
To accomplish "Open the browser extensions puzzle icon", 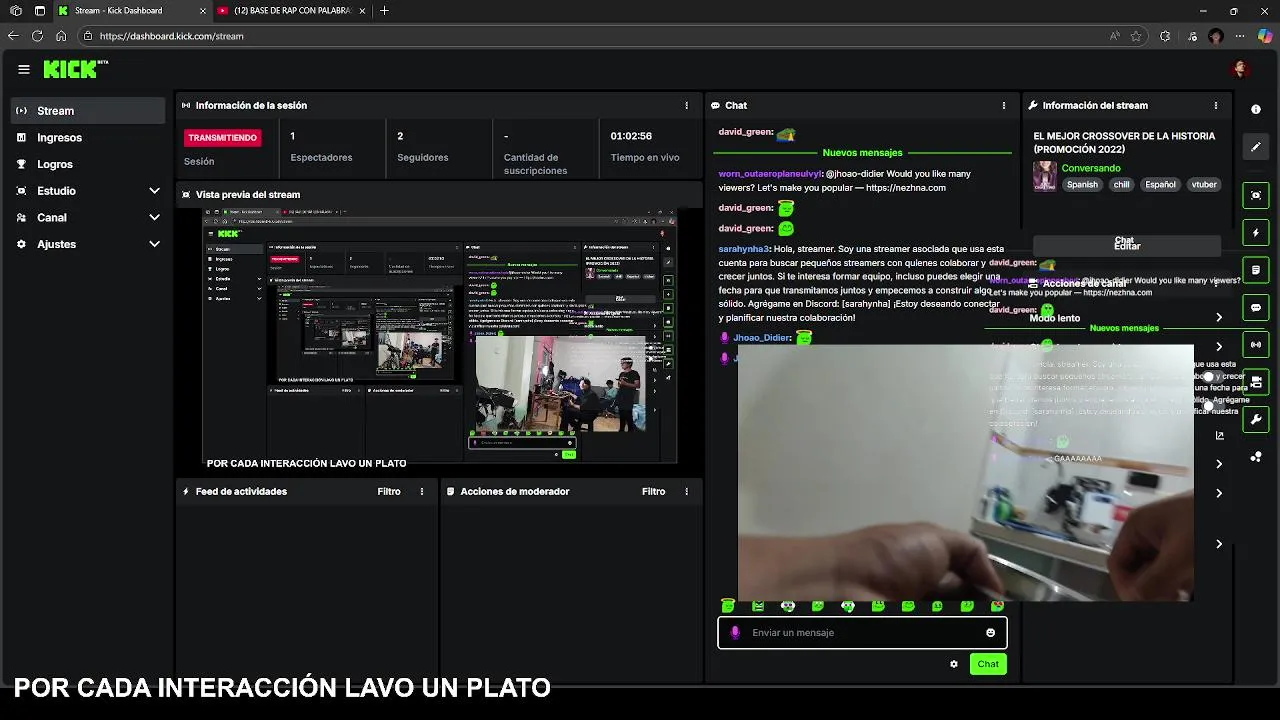I will pyautogui.click(x=1165, y=36).
